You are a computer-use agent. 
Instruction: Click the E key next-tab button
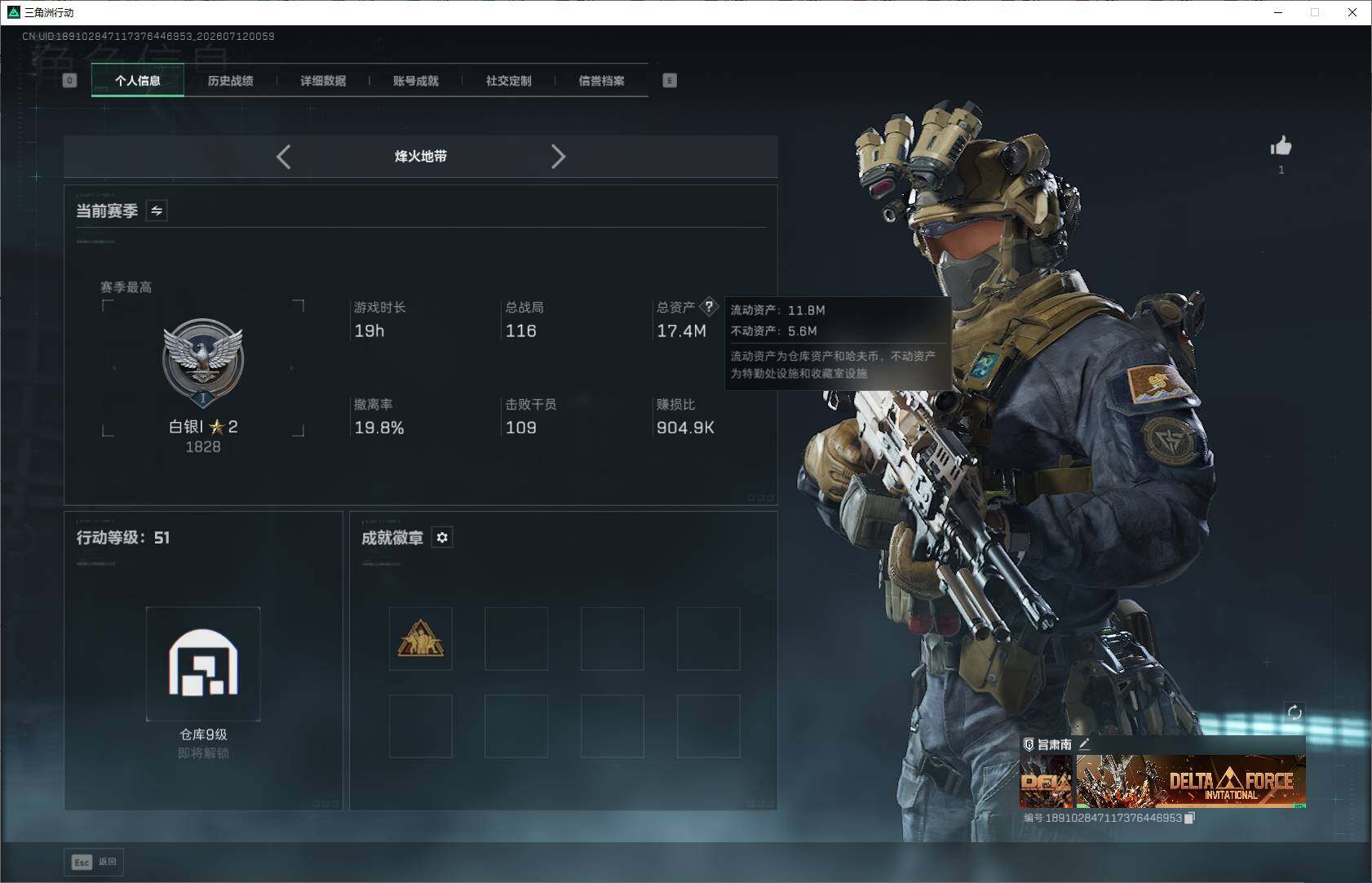point(670,80)
